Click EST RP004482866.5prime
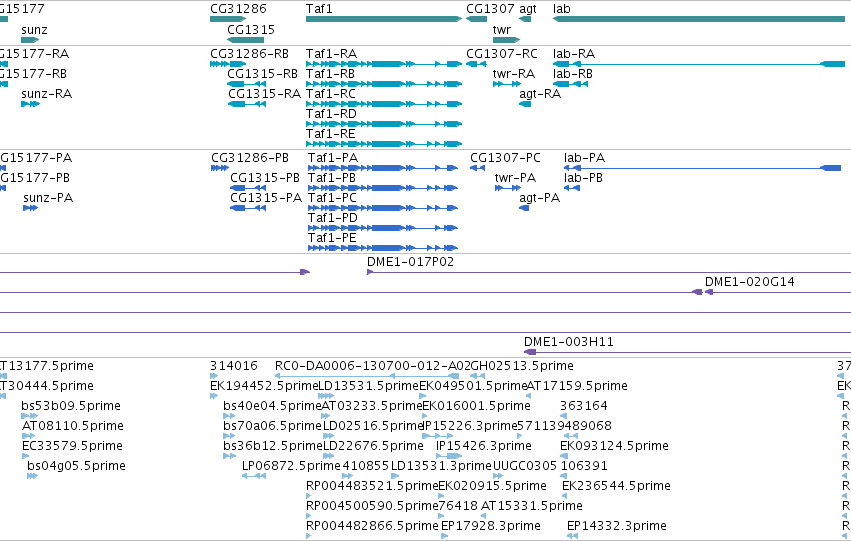Screen dimensions: 851x541 pos(309,536)
